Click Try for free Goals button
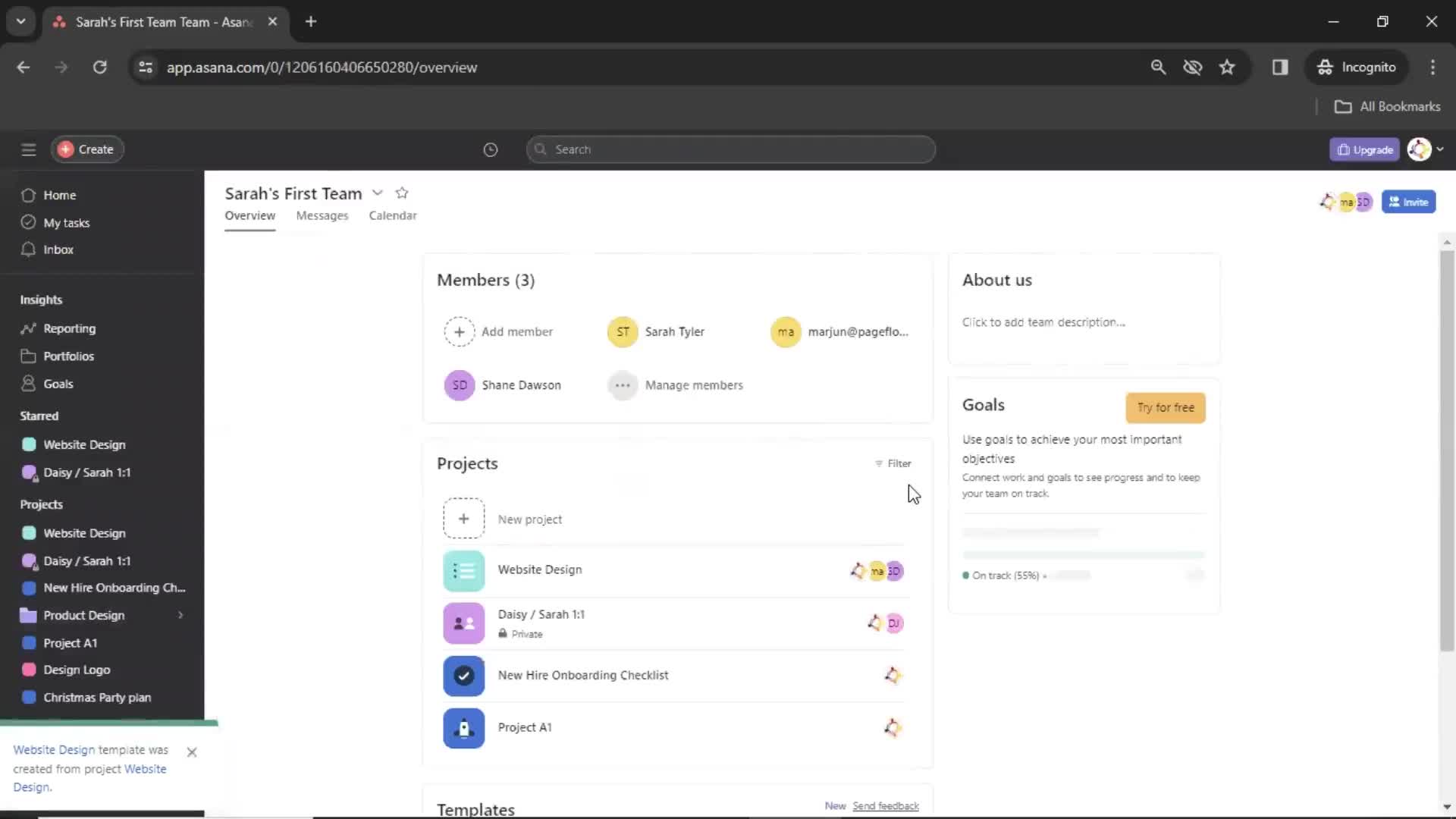 1165,407
